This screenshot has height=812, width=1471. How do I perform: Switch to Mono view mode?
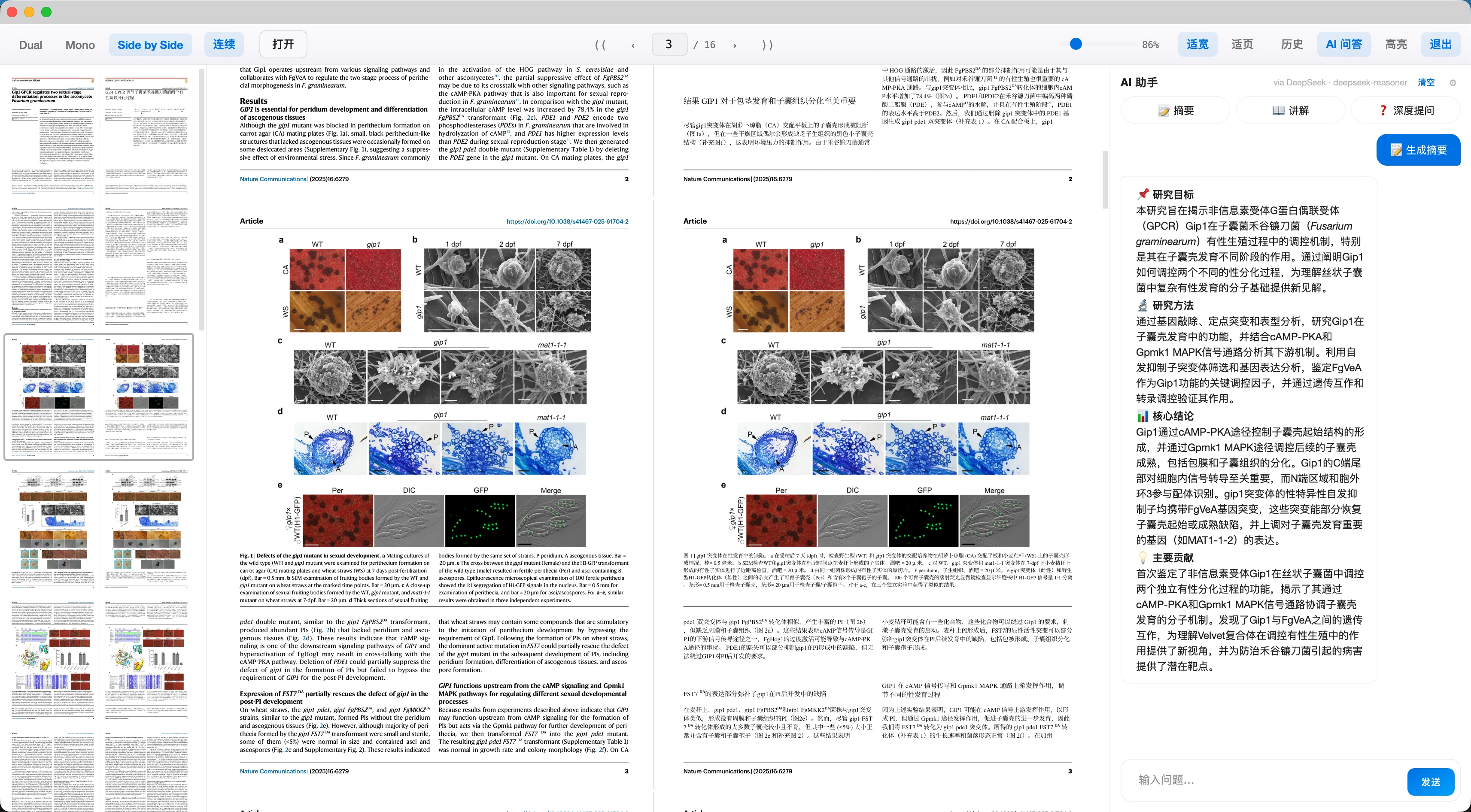[80, 45]
